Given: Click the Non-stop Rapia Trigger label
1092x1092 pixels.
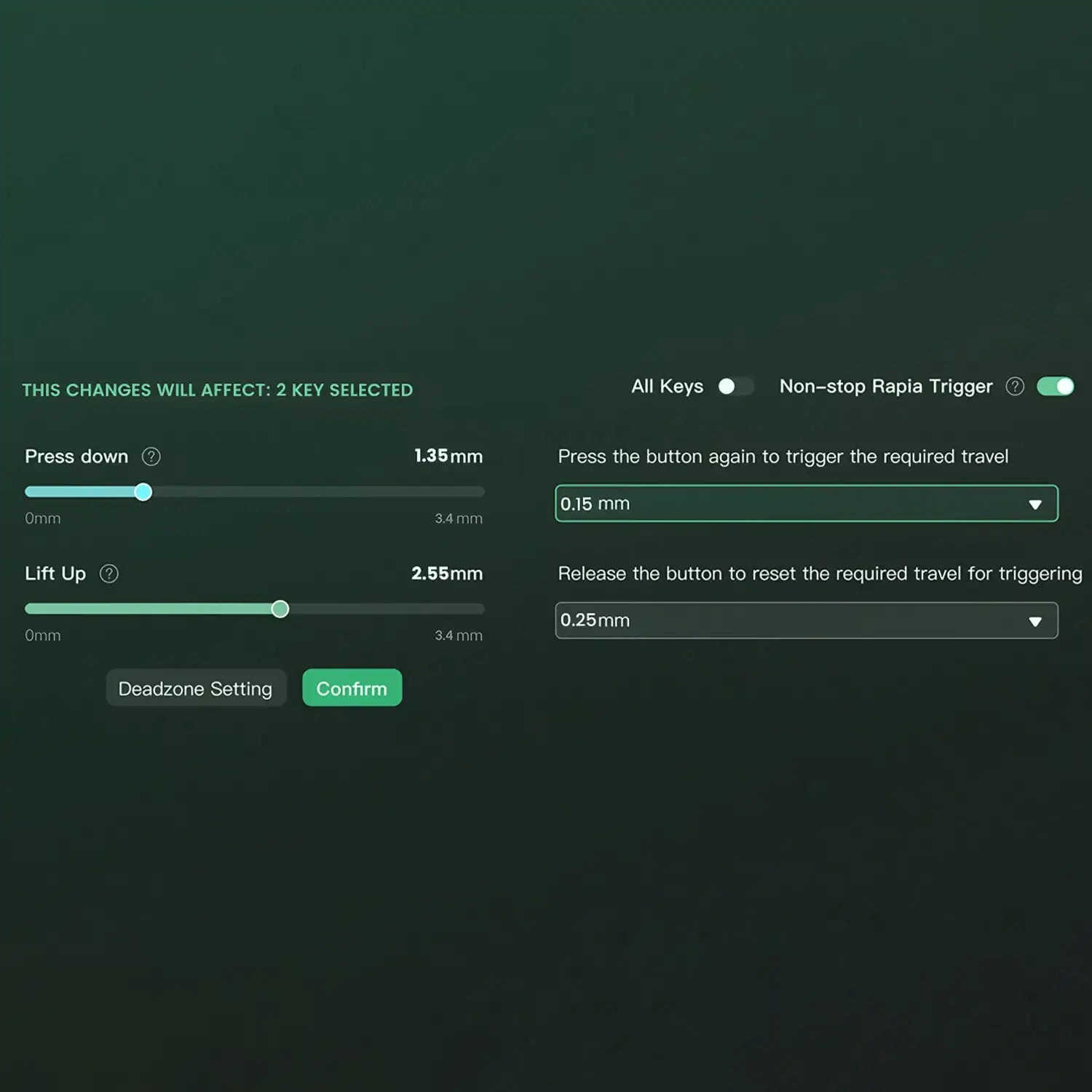Looking at the screenshot, I should pyautogui.click(x=886, y=387).
